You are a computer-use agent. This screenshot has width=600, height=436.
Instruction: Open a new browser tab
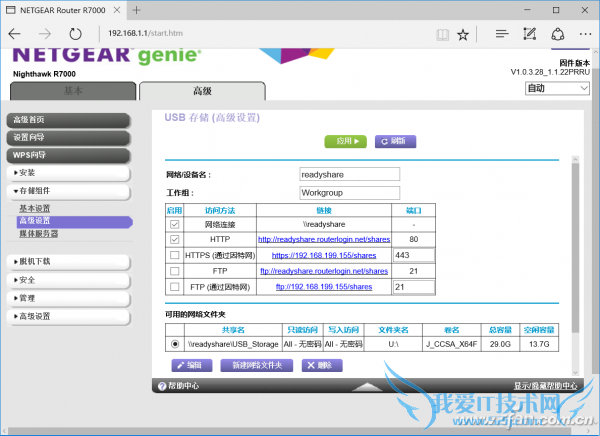click(x=136, y=10)
